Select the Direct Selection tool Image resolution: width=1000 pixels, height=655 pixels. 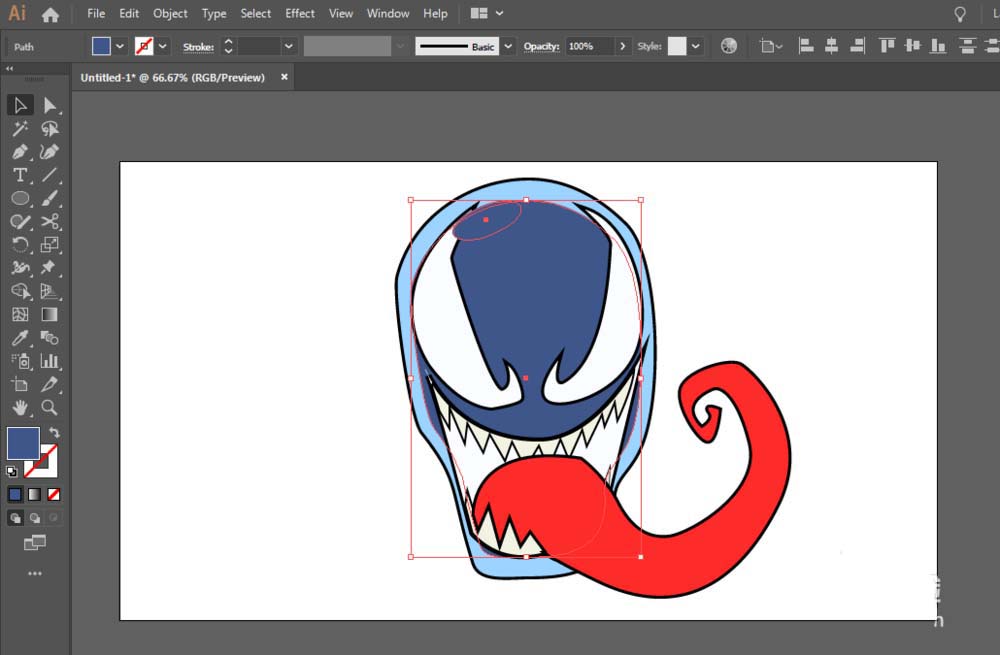coord(49,105)
